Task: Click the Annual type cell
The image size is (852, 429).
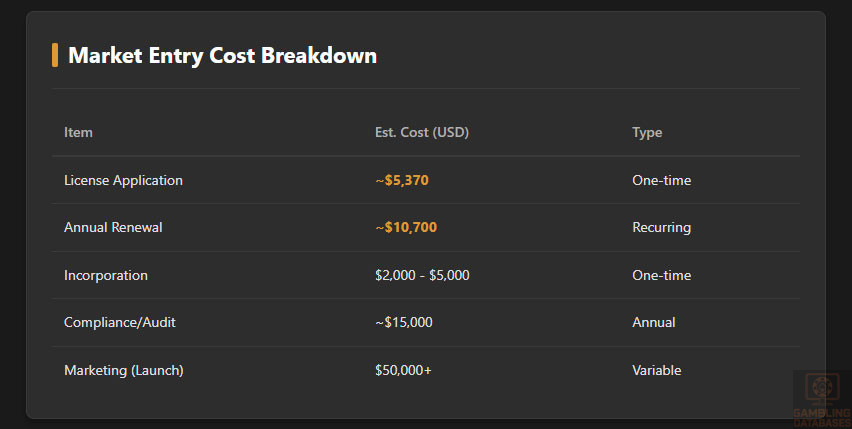Action: click(653, 323)
